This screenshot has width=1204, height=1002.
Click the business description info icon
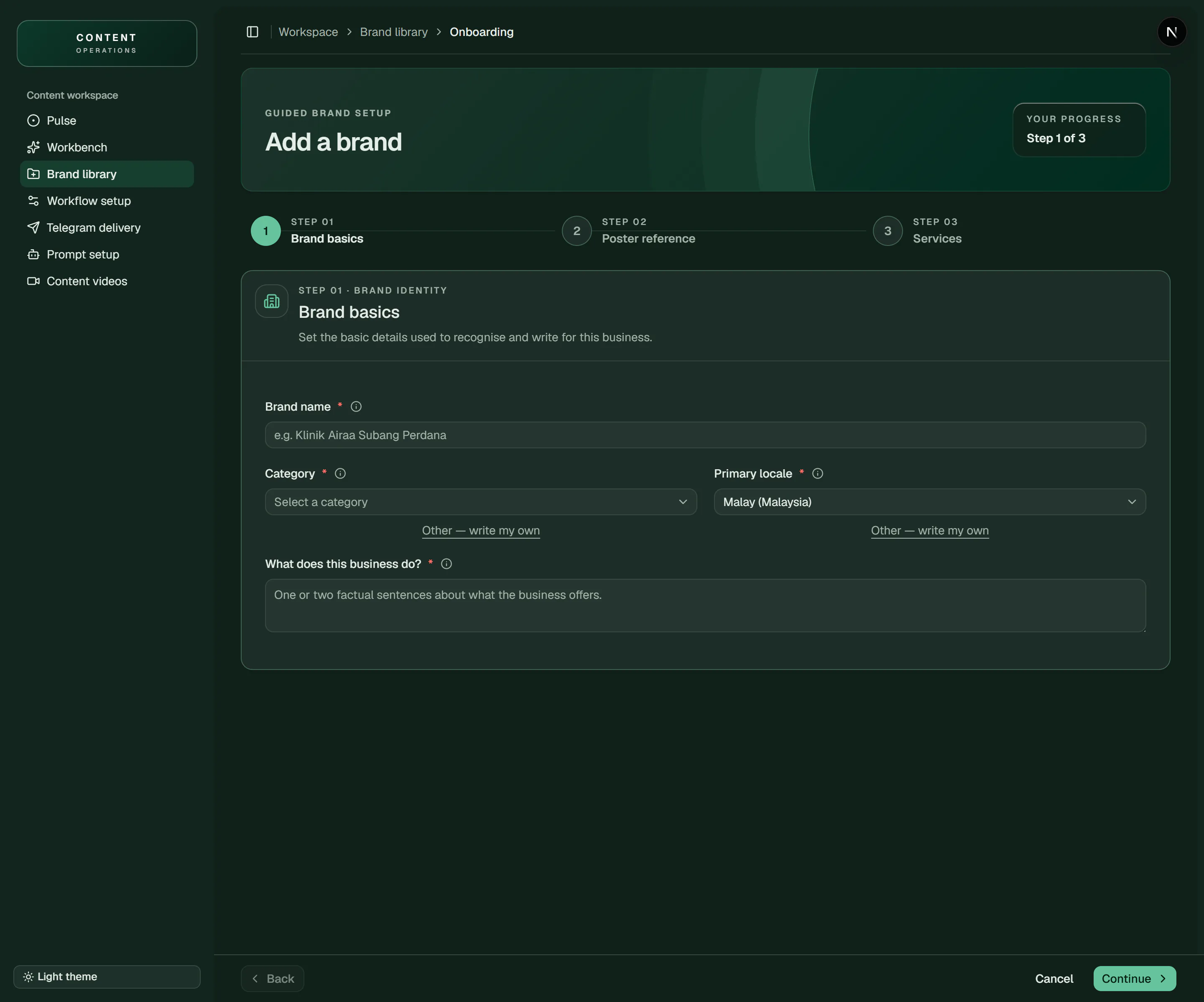[446, 564]
